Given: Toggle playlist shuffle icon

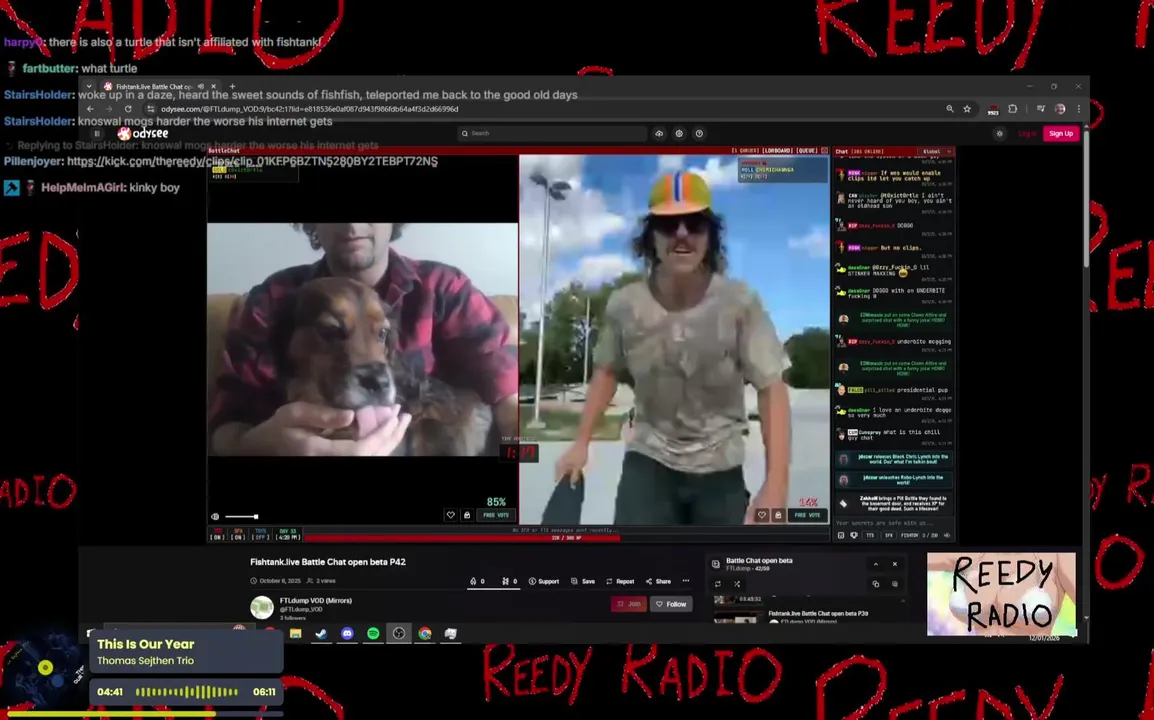Looking at the screenshot, I should [x=737, y=584].
